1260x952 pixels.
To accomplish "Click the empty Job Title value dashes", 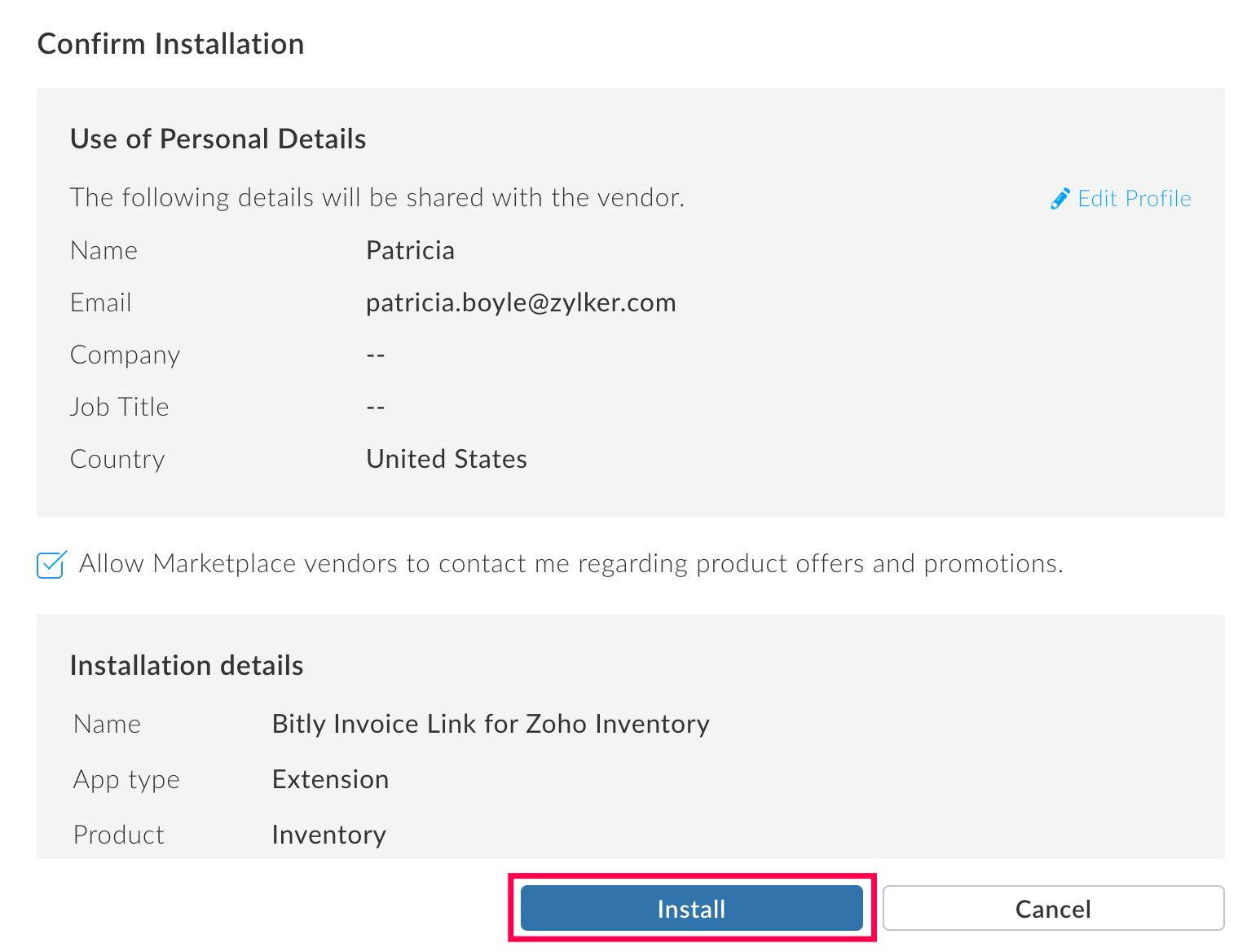I will coord(375,408).
